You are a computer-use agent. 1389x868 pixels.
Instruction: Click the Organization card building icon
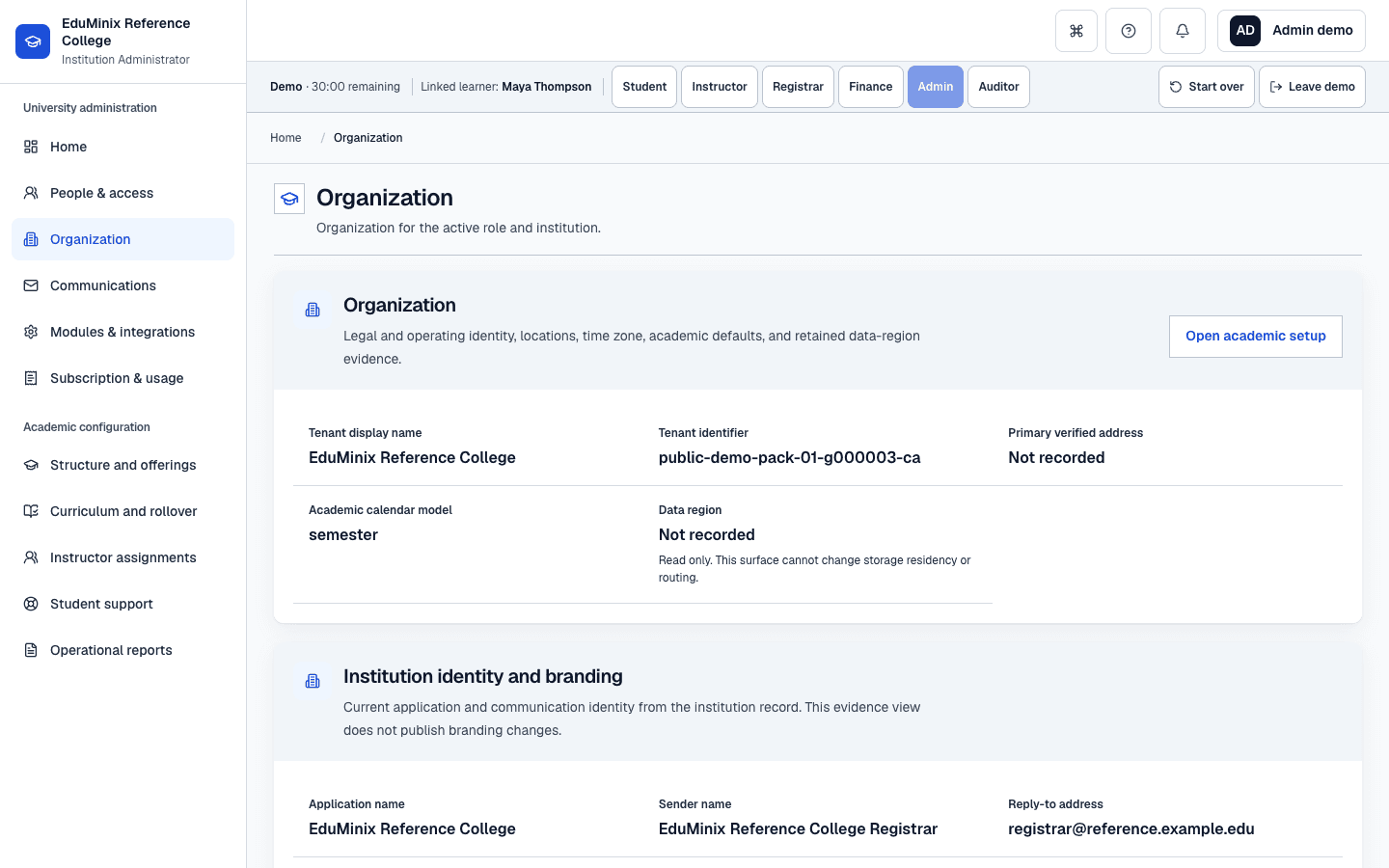click(313, 310)
